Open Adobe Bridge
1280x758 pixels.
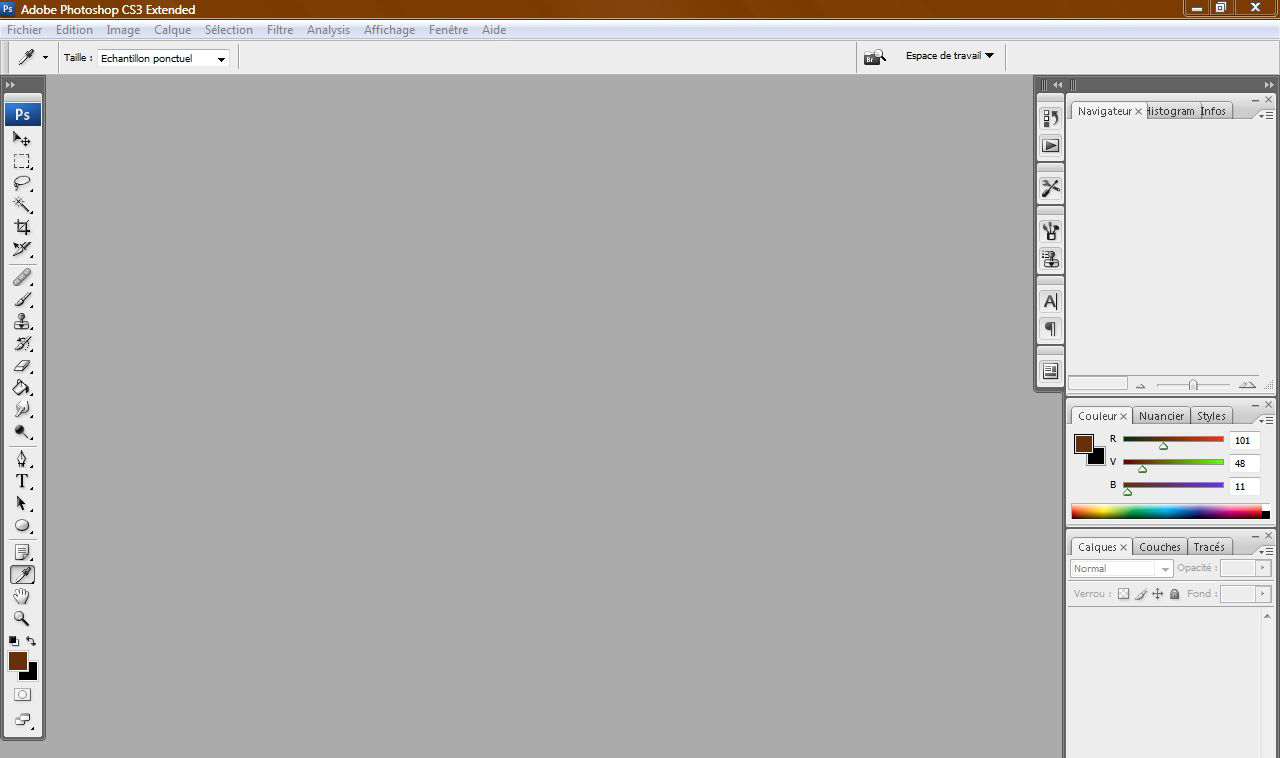click(875, 57)
